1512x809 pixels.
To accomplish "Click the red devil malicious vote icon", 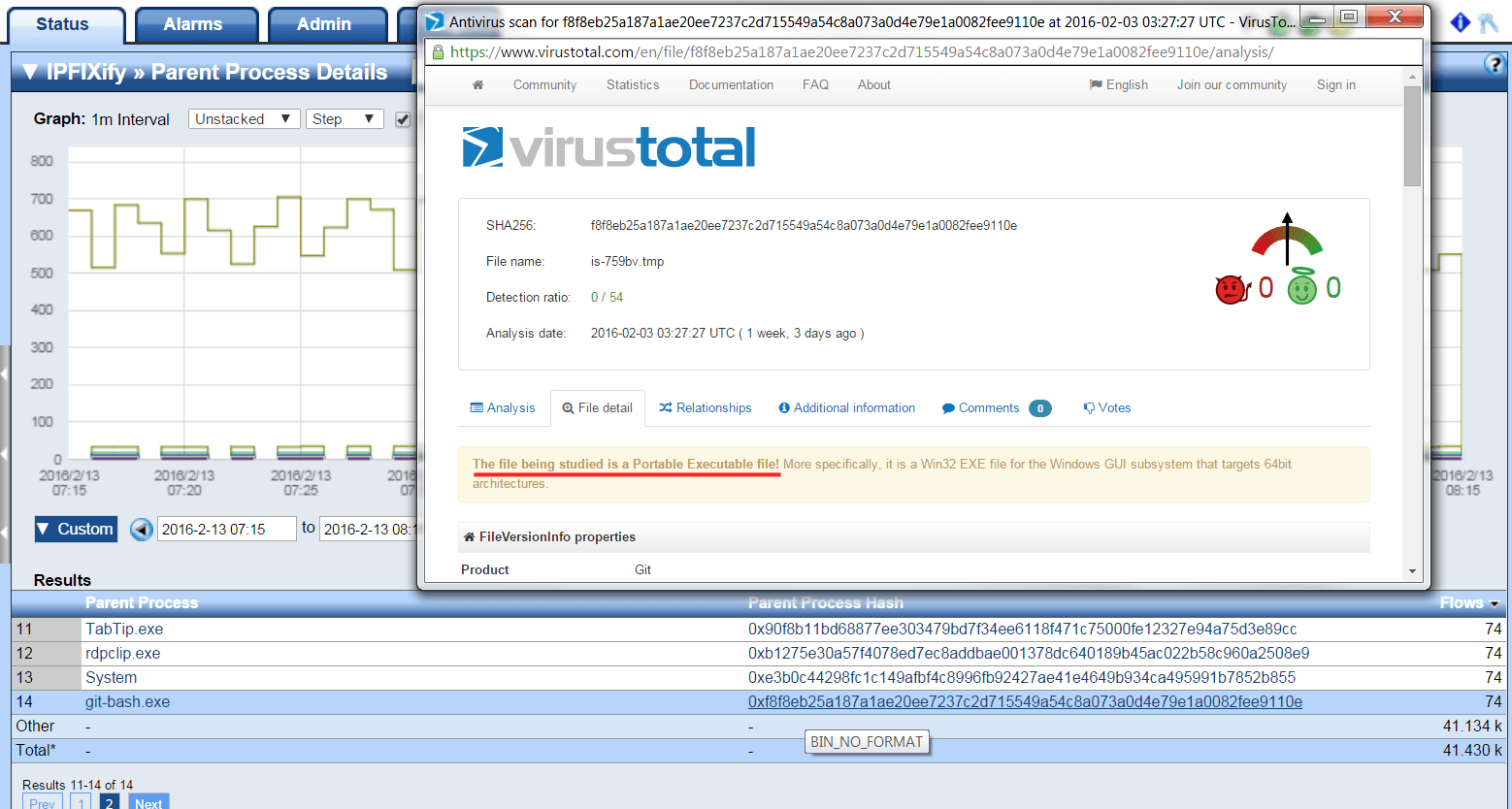I will (1232, 289).
